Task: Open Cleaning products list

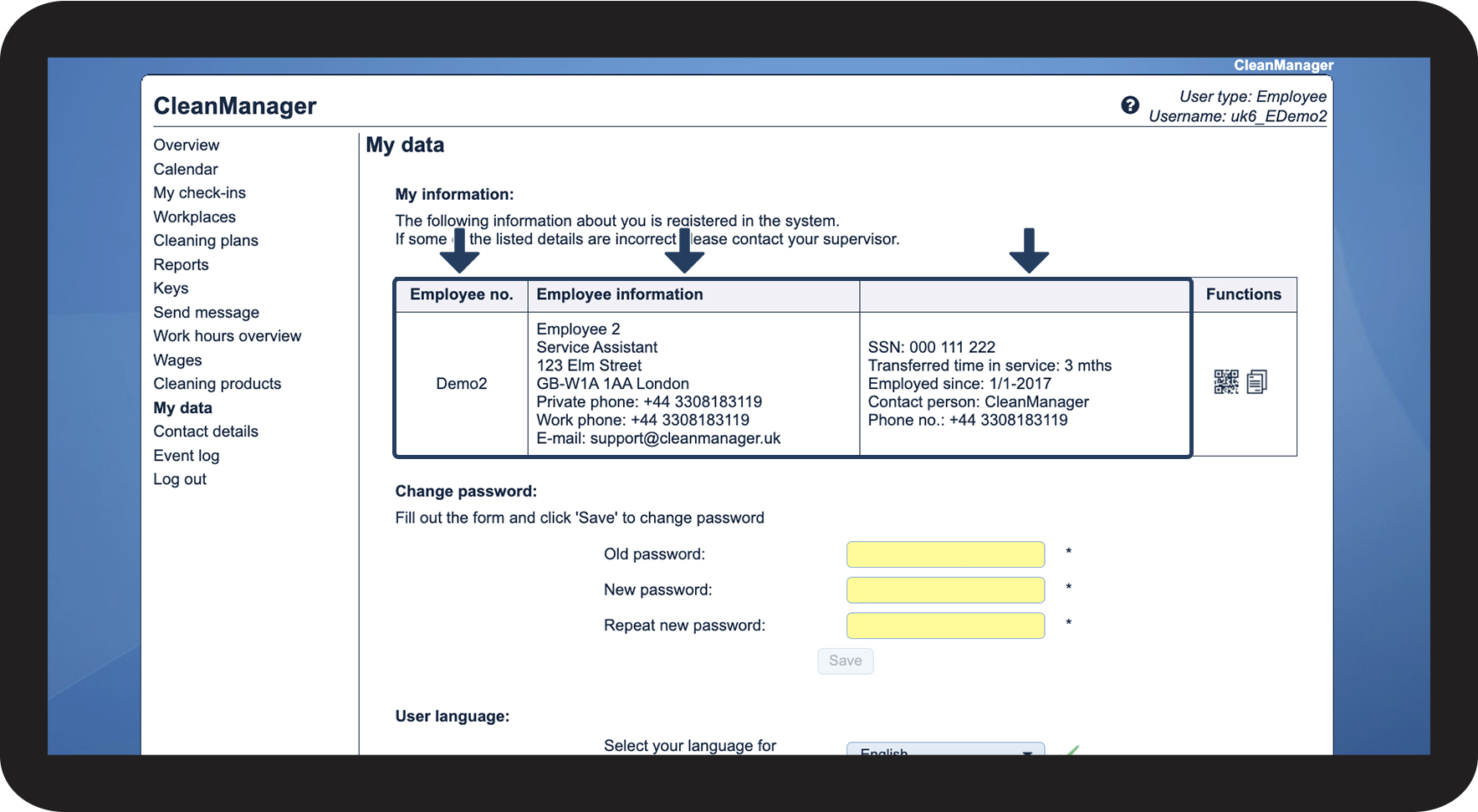Action: [217, 384]
